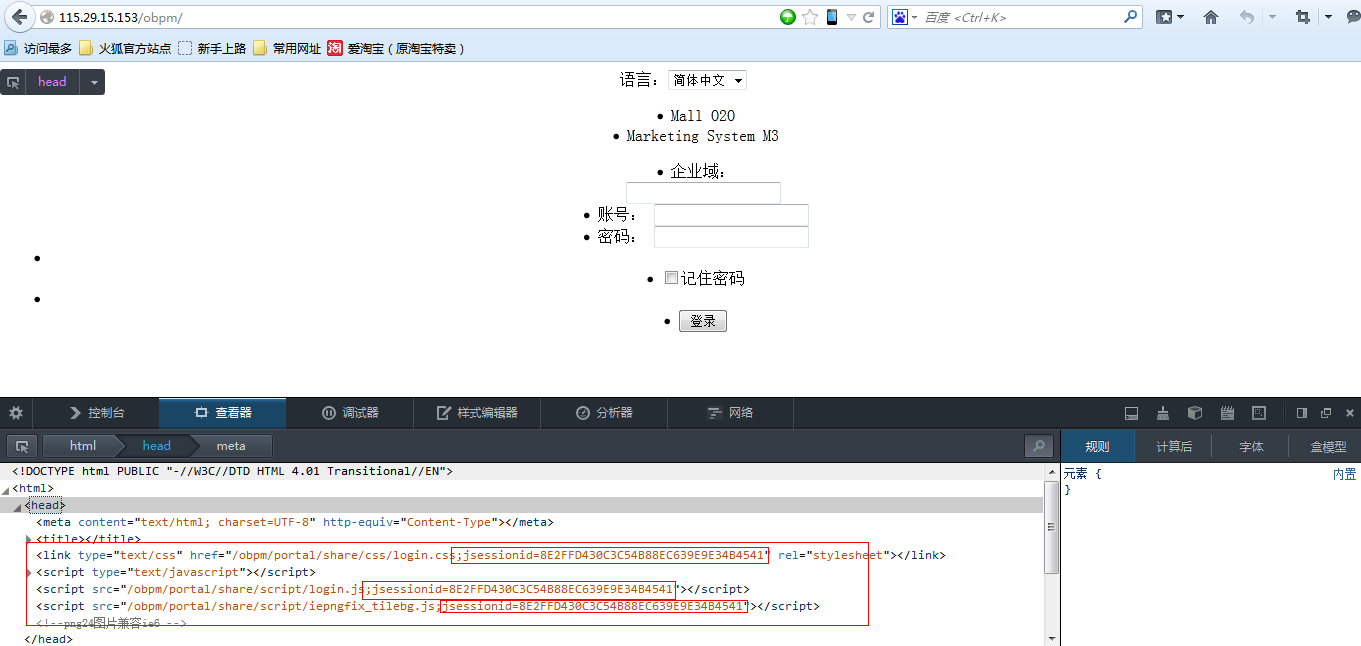Switch to the 分析器 profiler tab
Image resolution: width=1361 pixels, height=646 pixels.
(604, 413)
